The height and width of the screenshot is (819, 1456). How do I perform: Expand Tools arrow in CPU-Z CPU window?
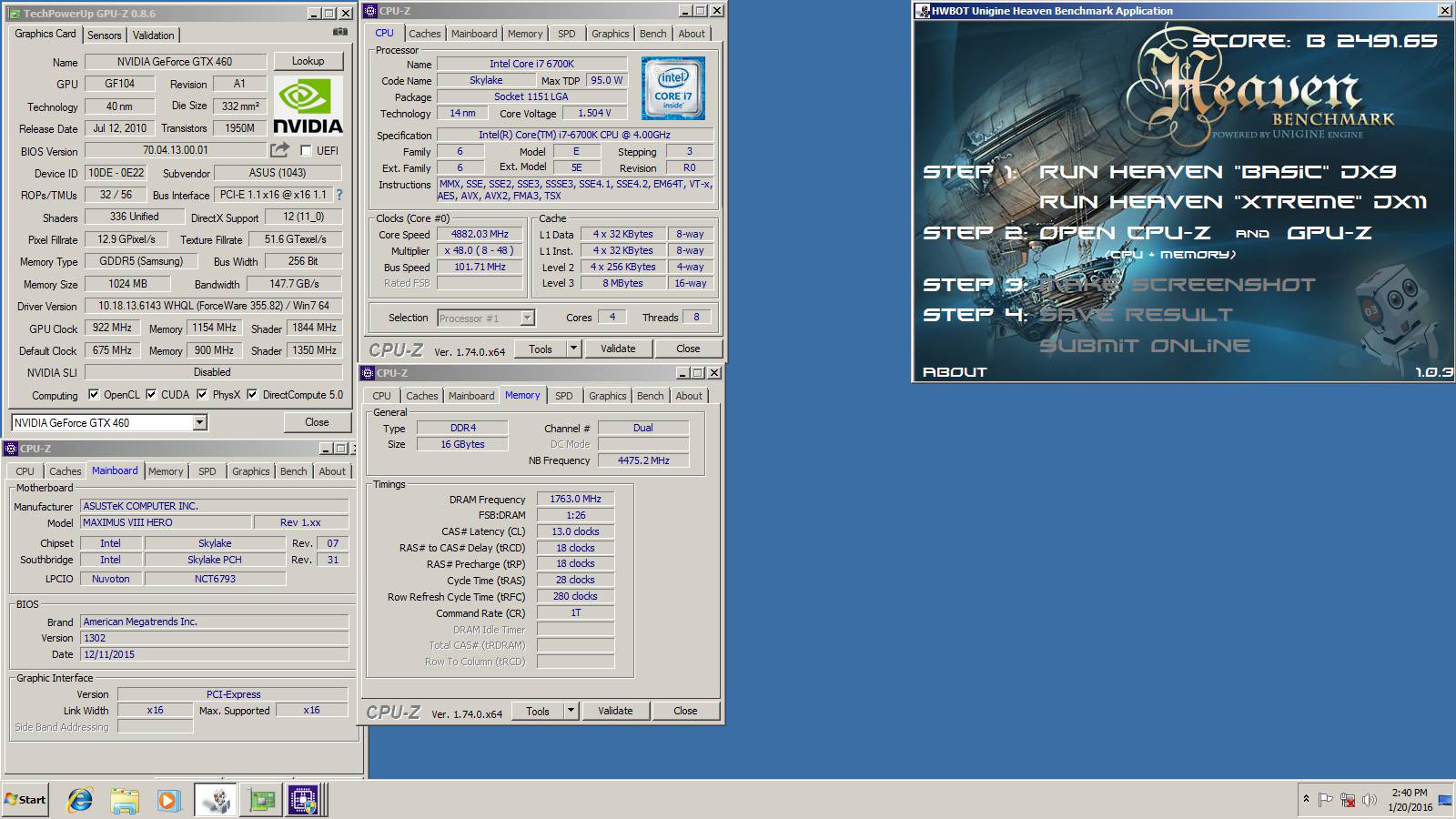click(x=573, y=349)
